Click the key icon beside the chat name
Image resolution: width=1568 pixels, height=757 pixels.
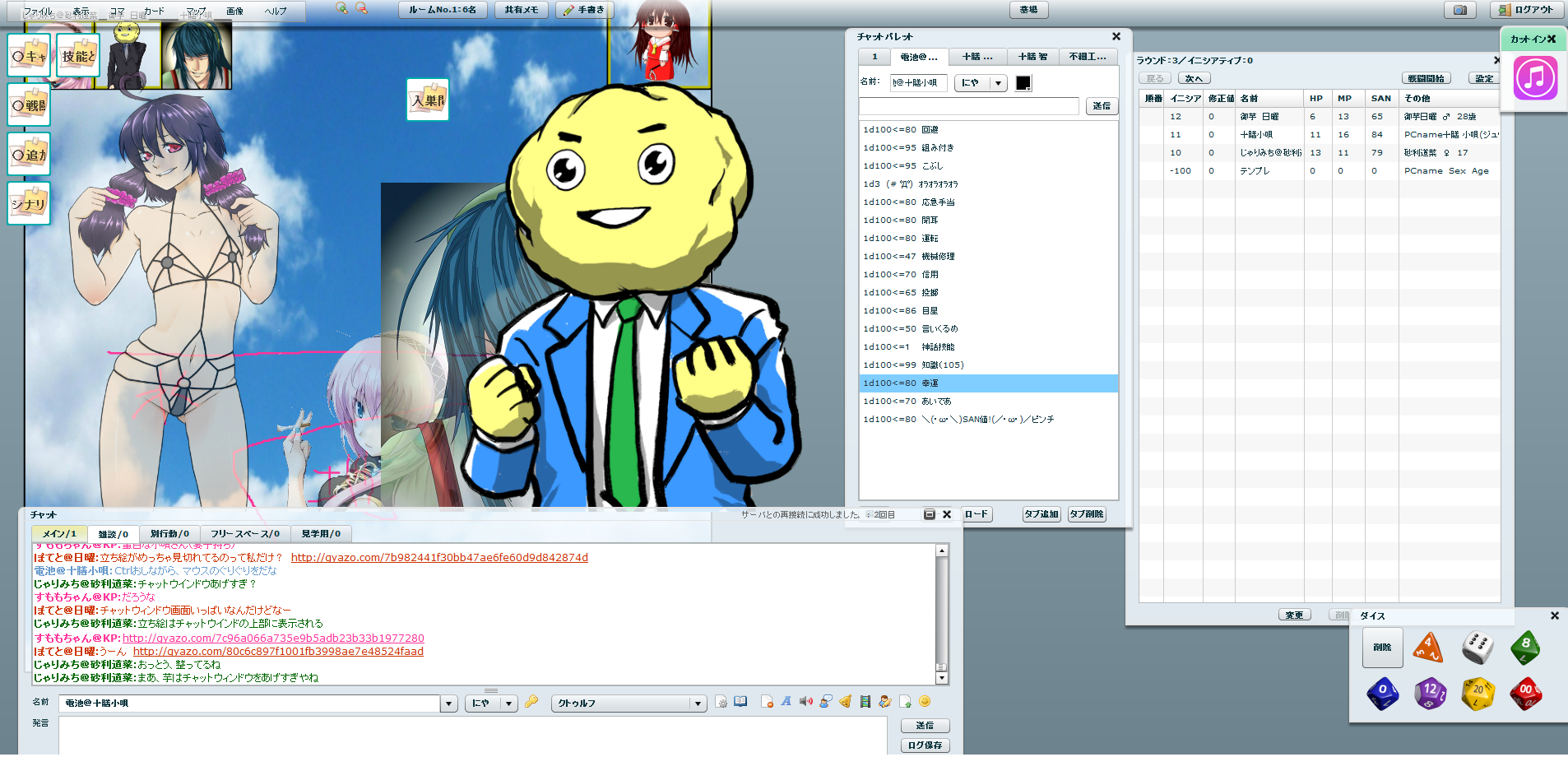pyautogui.click(x=531, y=702)
